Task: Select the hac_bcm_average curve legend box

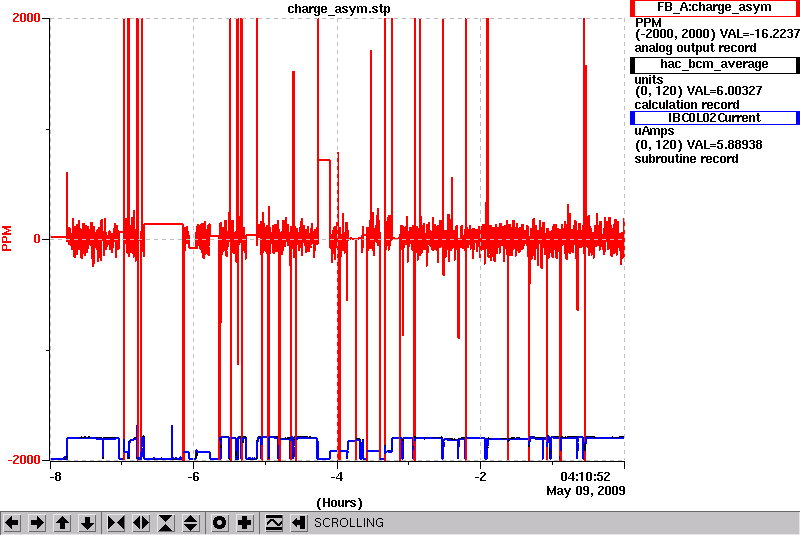Action: 714,64
